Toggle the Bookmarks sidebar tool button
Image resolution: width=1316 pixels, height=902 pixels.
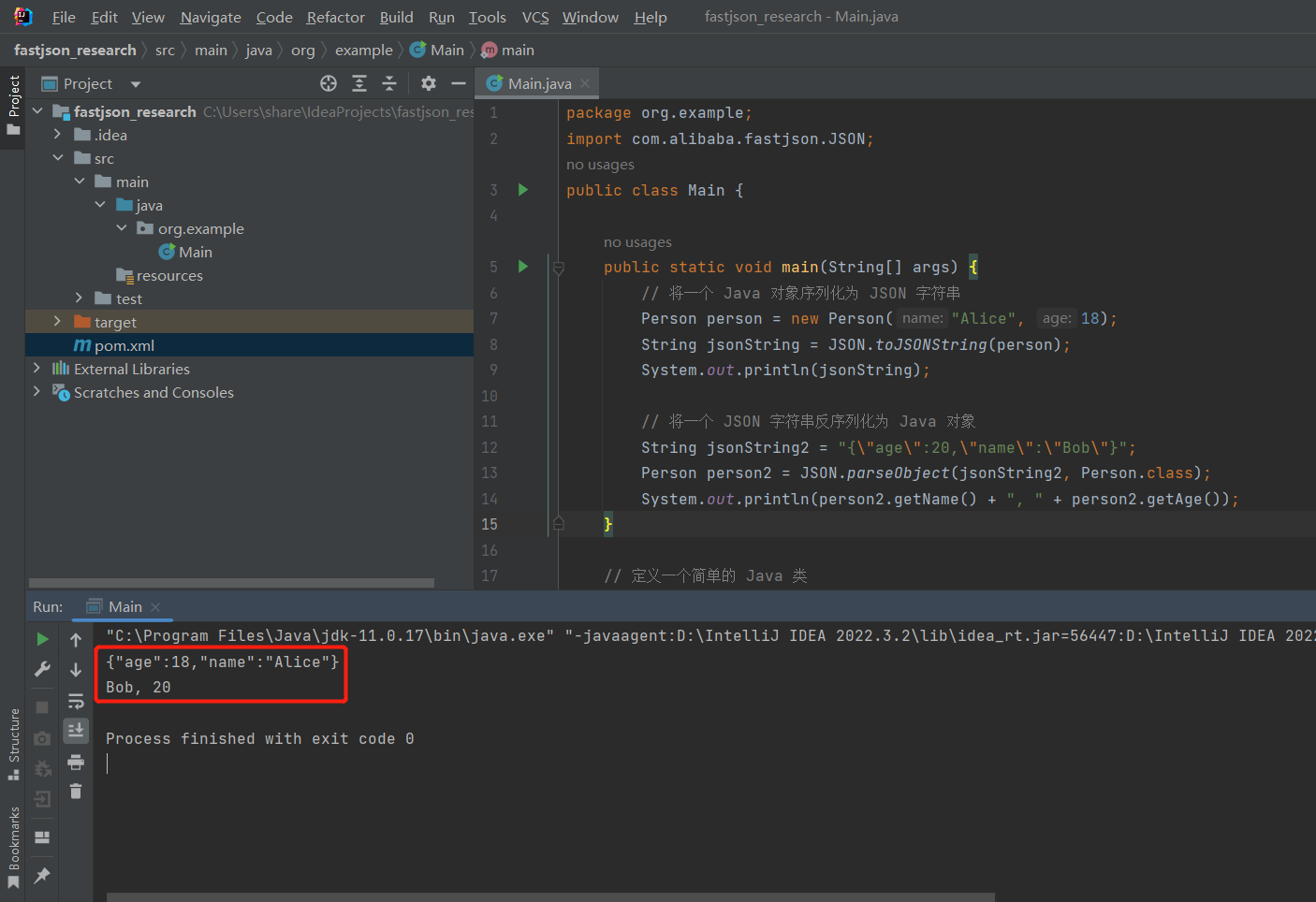click(13, 848)
